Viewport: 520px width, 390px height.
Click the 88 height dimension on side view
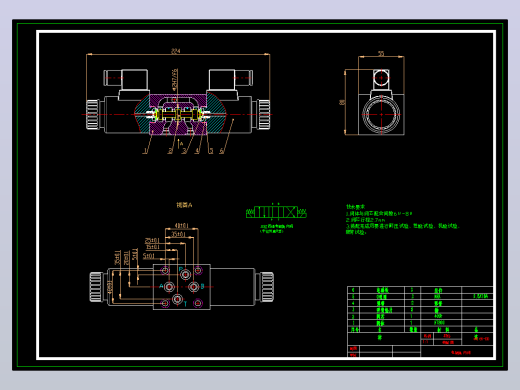[x=342, y=102]
